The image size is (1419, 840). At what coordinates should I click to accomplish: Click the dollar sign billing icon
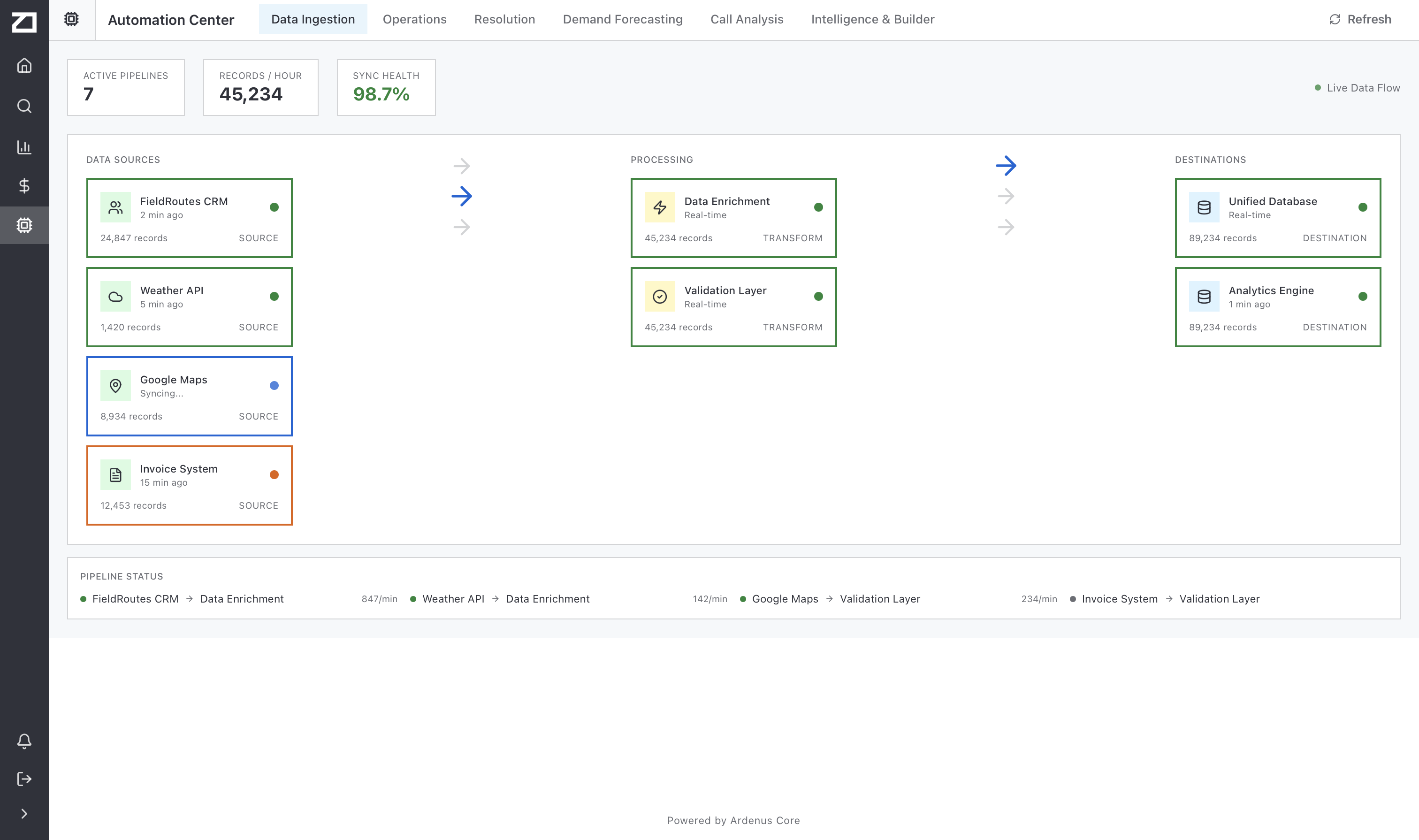pos(24,186)
